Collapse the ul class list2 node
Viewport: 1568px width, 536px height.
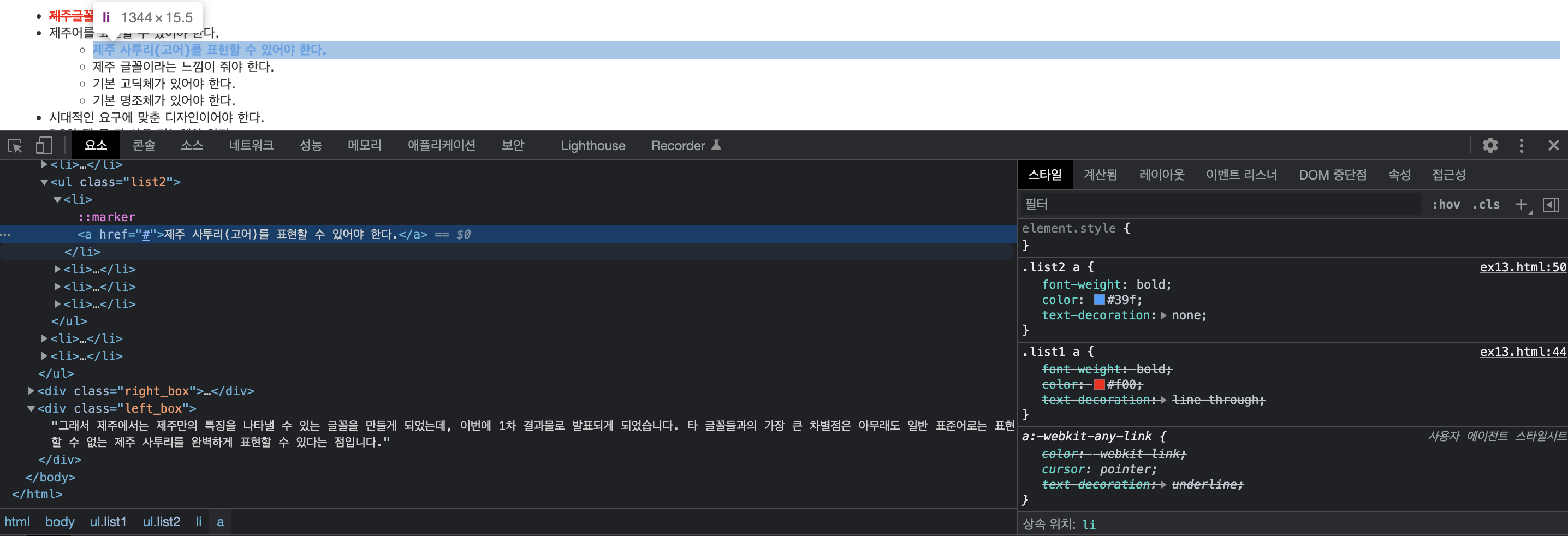point(44,182)
